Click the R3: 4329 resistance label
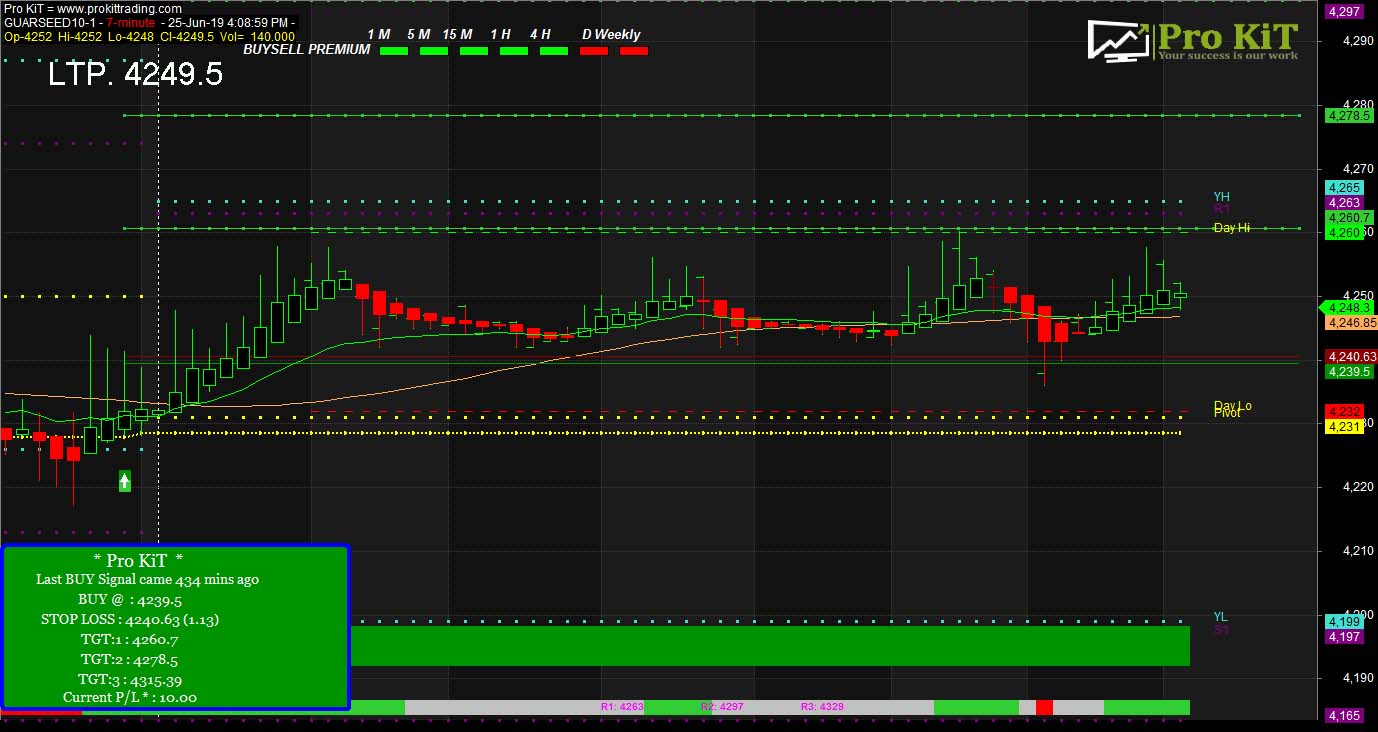This screenshot has height=732, width=1378. 821,707
